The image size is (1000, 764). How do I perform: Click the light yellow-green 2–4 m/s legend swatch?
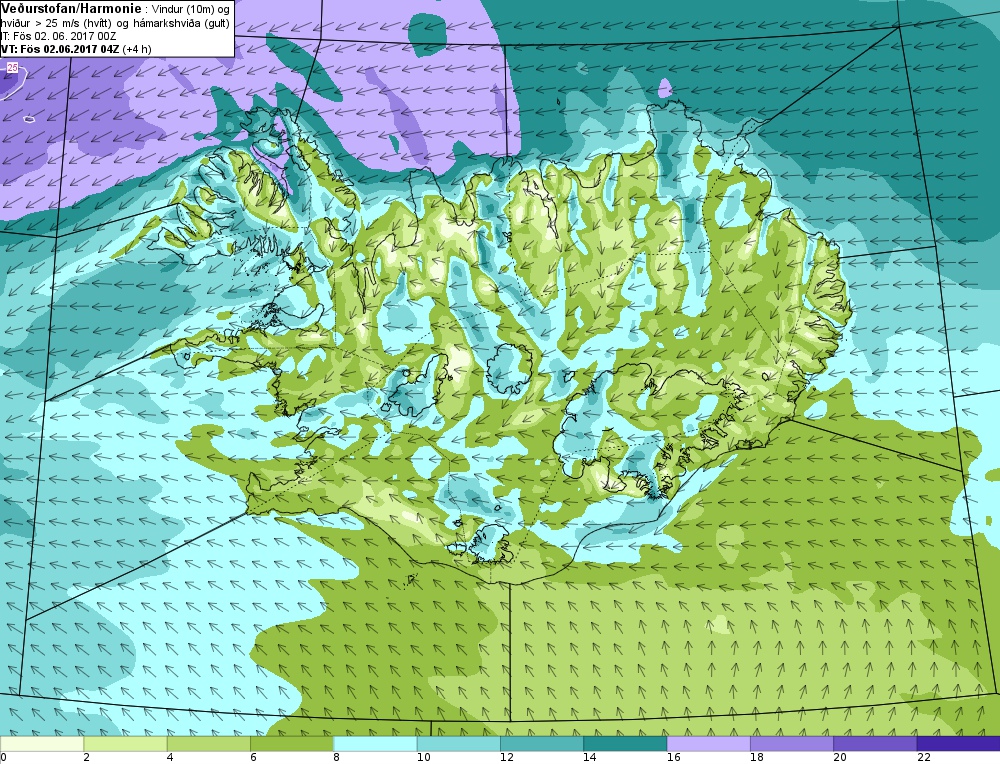[125, 744]
